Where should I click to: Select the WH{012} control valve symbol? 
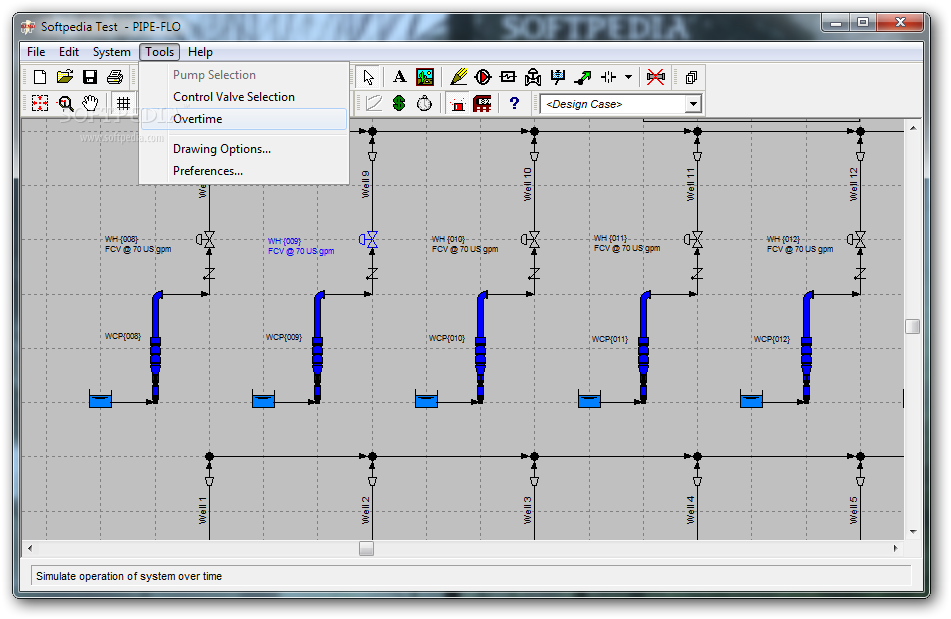point(856,239)
